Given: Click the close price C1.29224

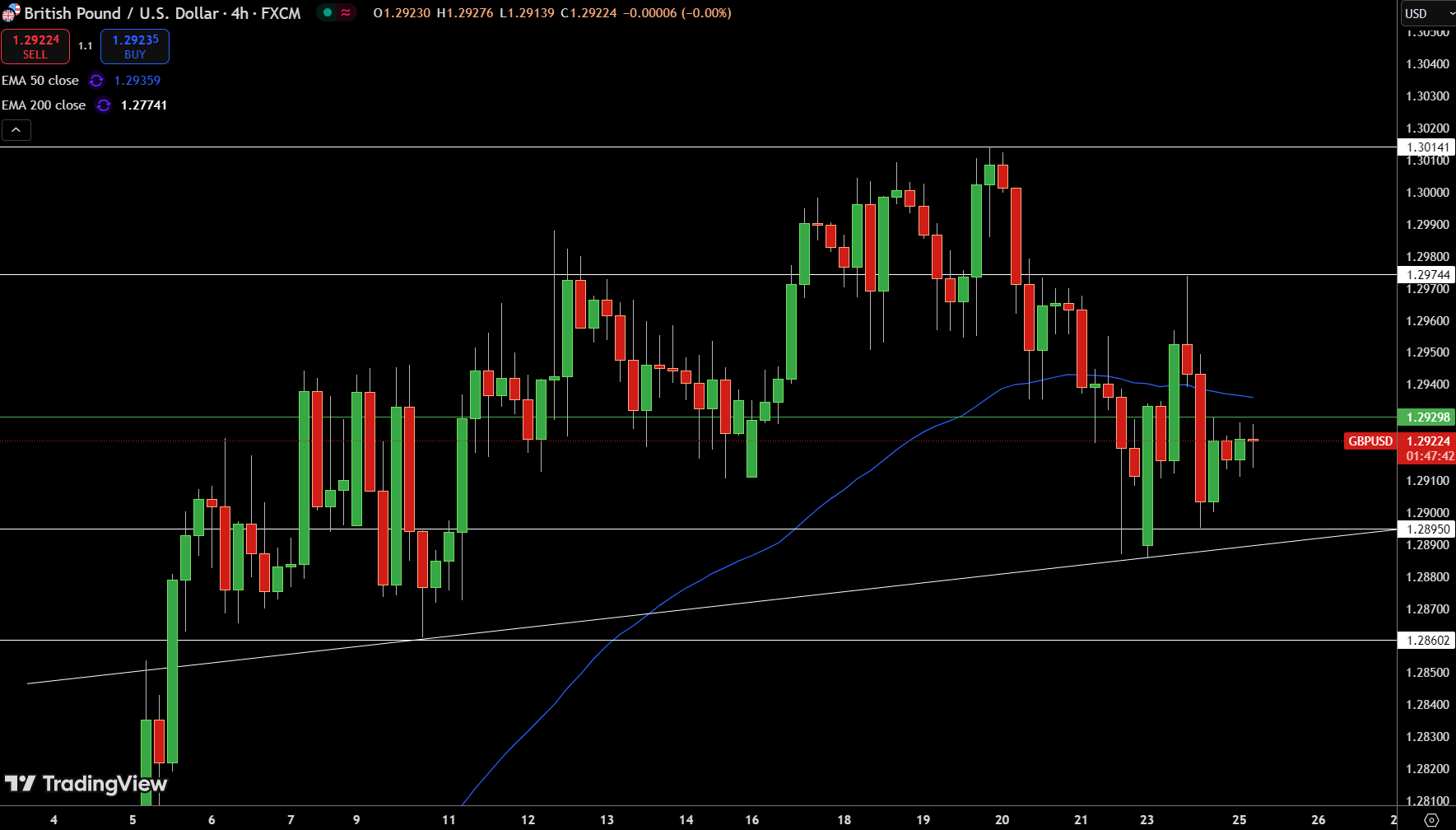Looking at the screenshot, I should click(588, 13).
